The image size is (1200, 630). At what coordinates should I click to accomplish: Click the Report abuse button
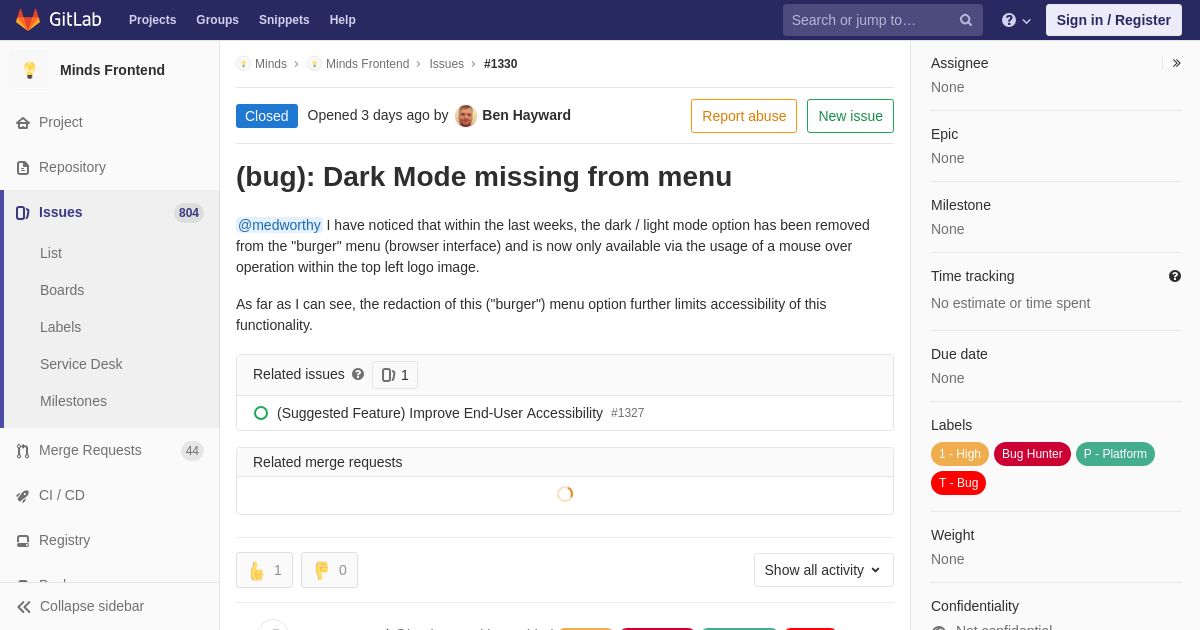click(744, 116)
